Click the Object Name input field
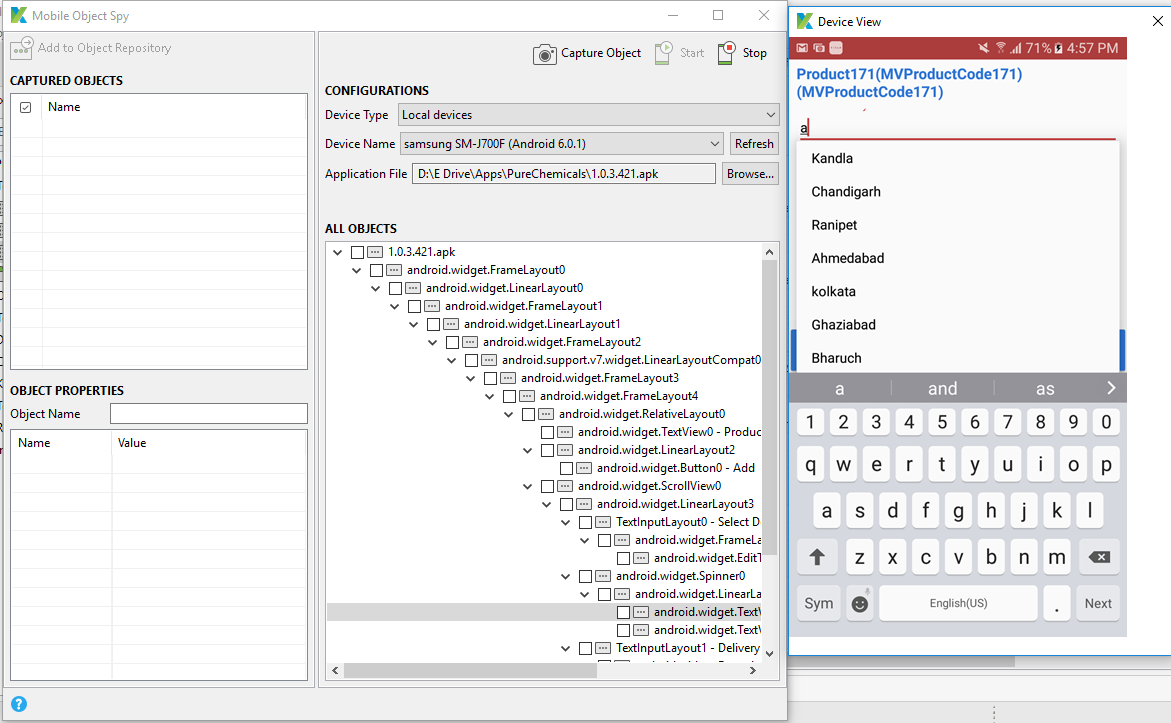1171x723 pixels. (x=208, y=414)
